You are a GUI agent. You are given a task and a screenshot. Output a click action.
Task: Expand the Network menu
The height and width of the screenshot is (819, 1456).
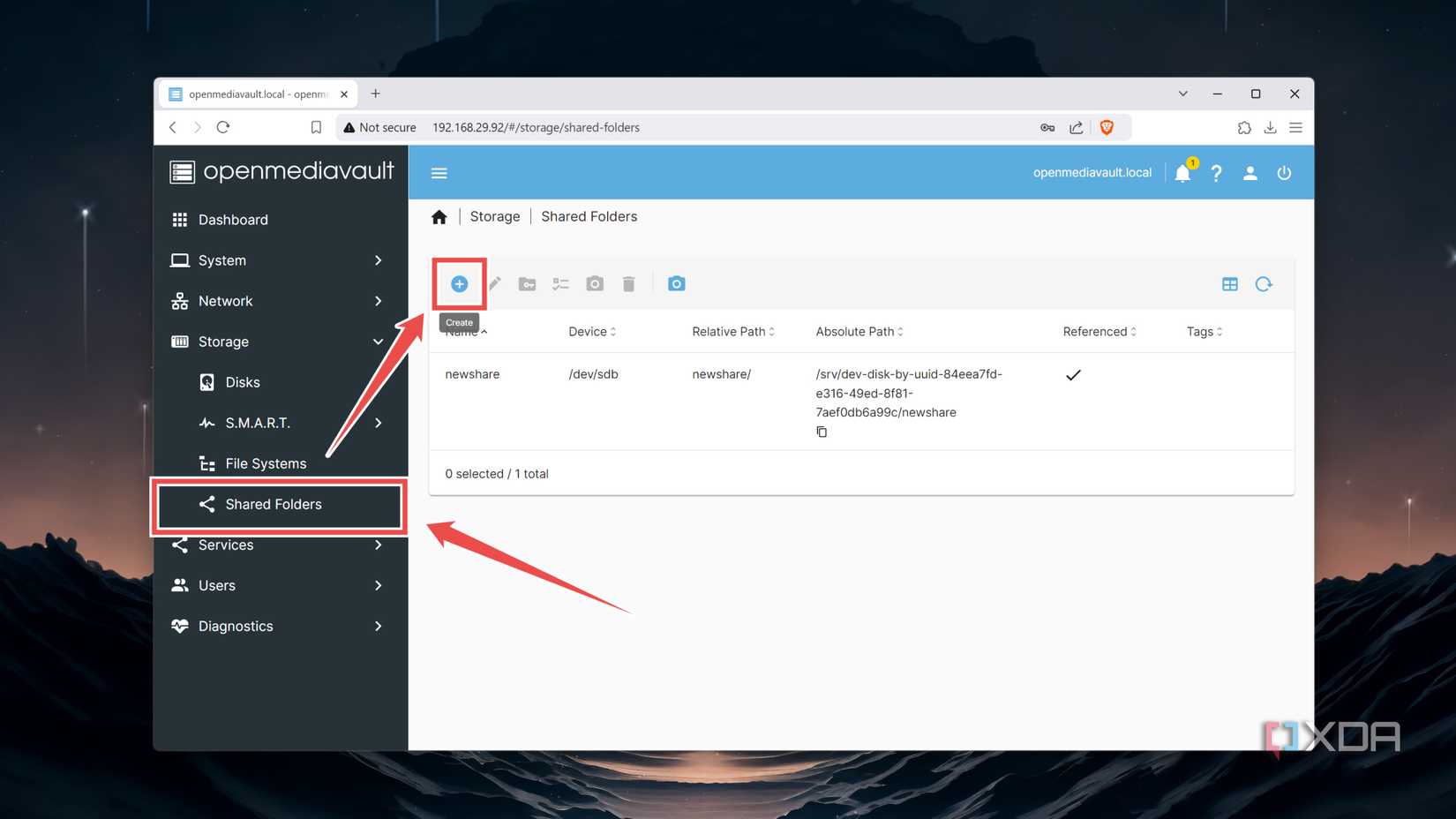tap(281, 301)
